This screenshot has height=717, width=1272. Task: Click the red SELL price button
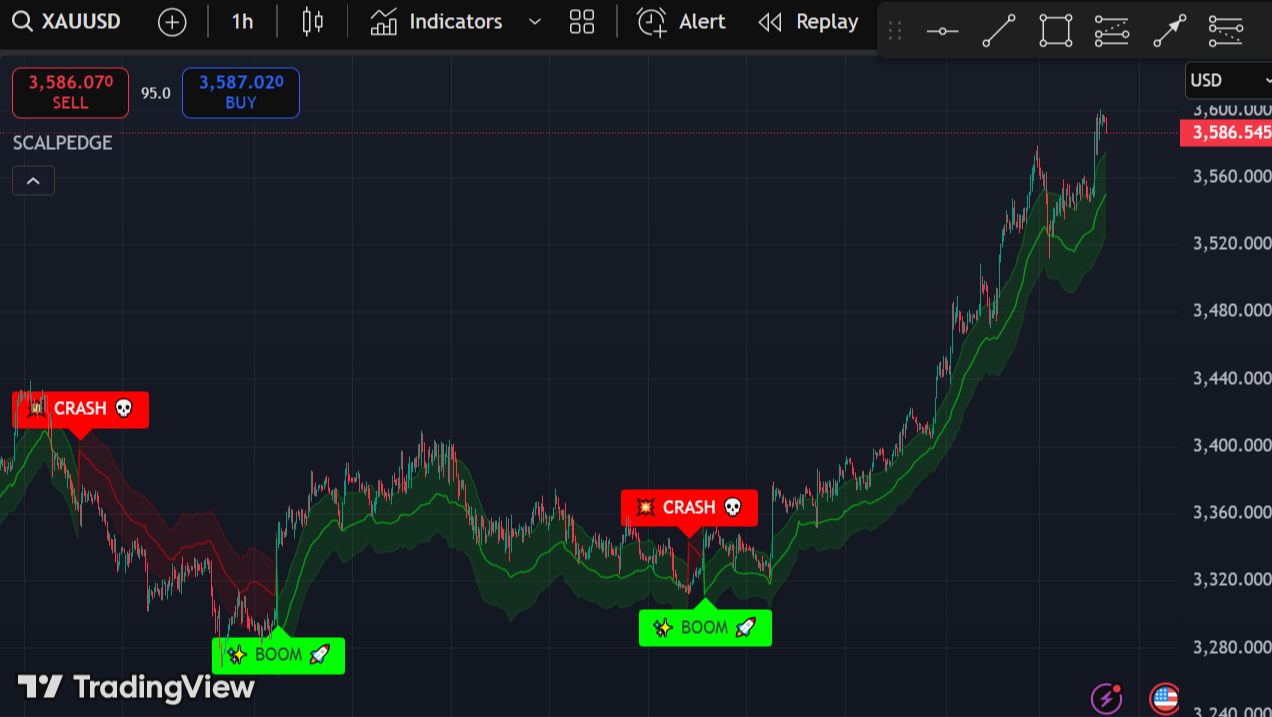click(70, 93)
